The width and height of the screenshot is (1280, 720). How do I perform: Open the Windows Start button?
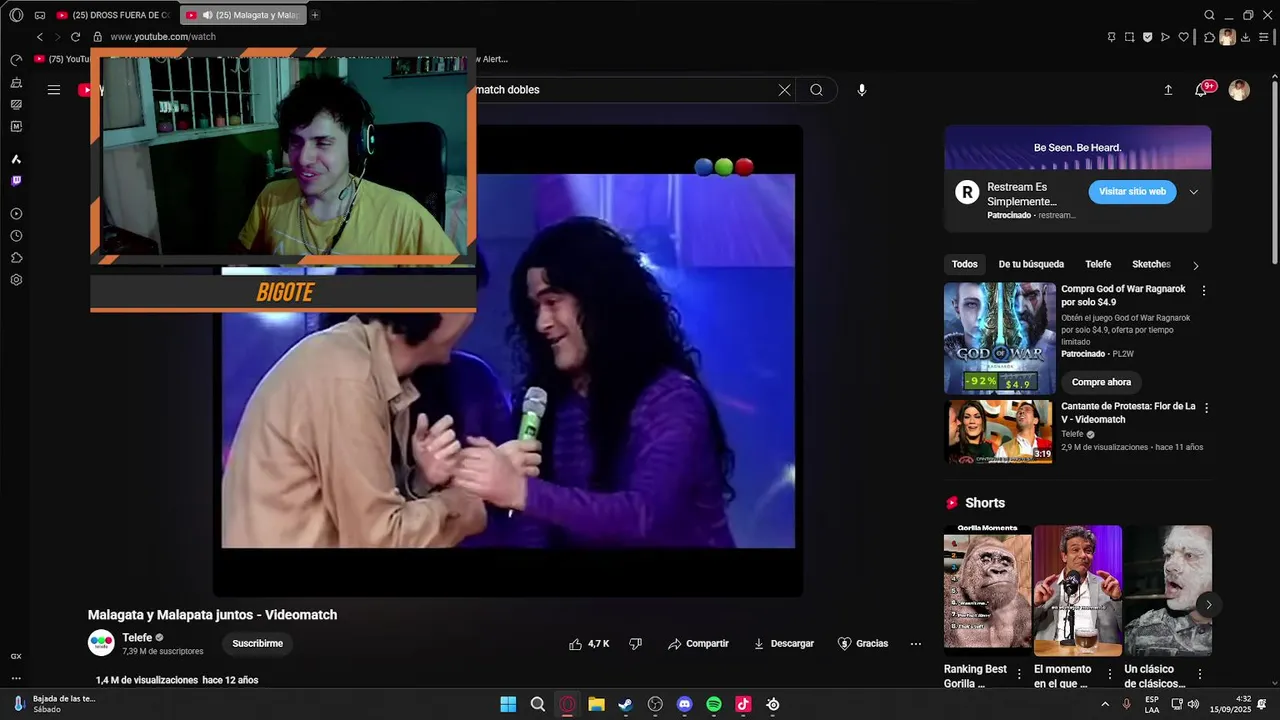coord(508,704)
